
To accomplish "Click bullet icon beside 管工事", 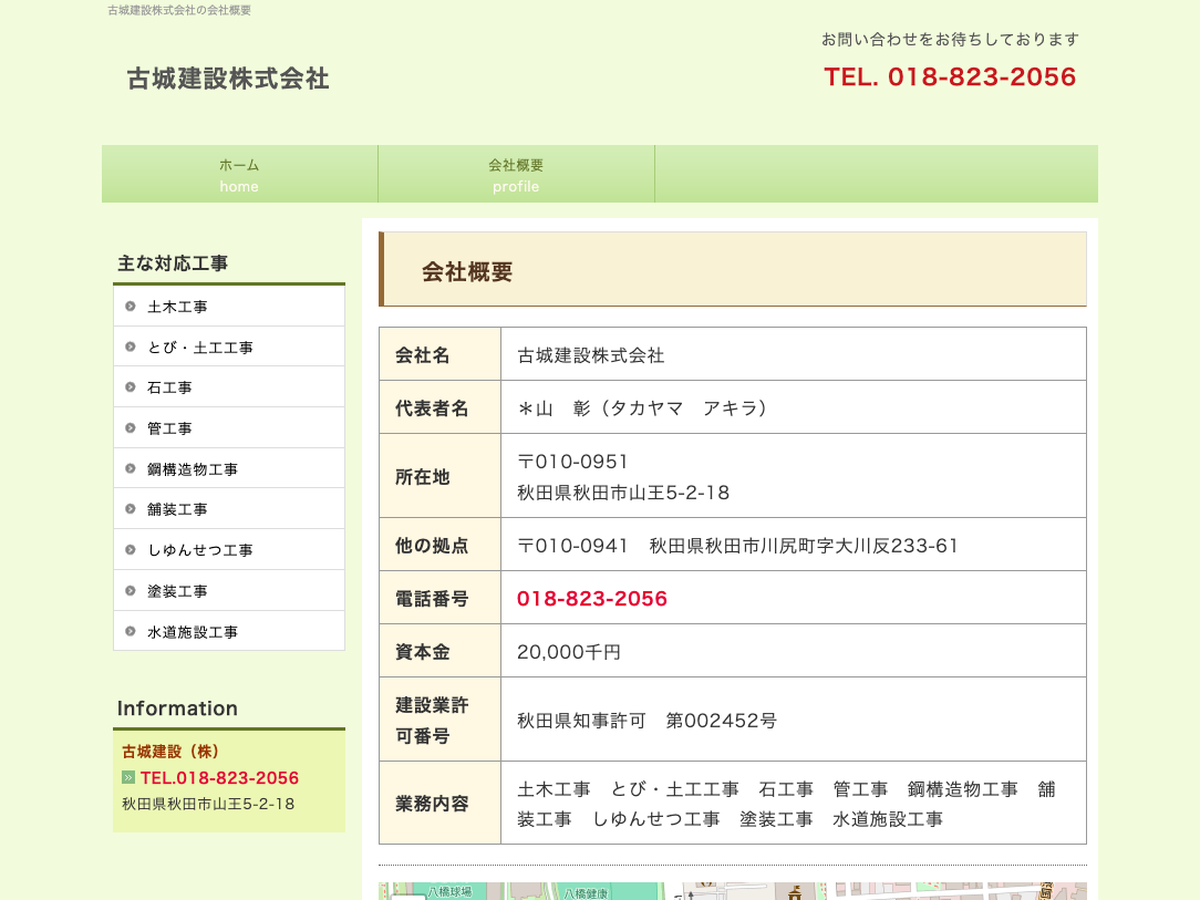I will tap(130, 428).
